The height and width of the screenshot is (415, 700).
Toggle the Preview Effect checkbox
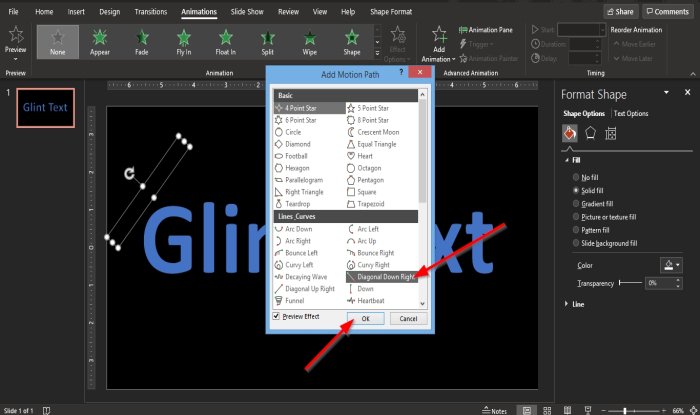point(276,316)
